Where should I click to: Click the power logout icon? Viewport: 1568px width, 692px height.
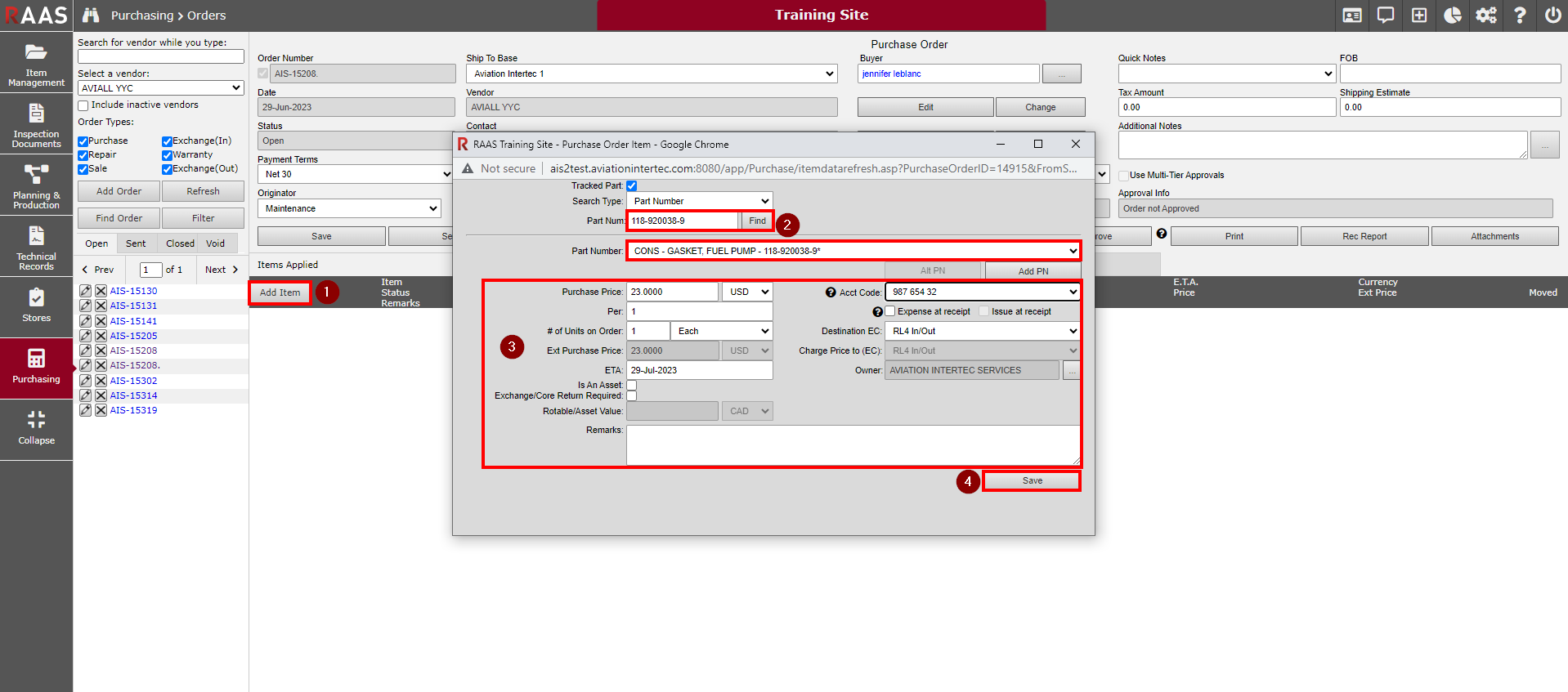[x=1552, y=16]
